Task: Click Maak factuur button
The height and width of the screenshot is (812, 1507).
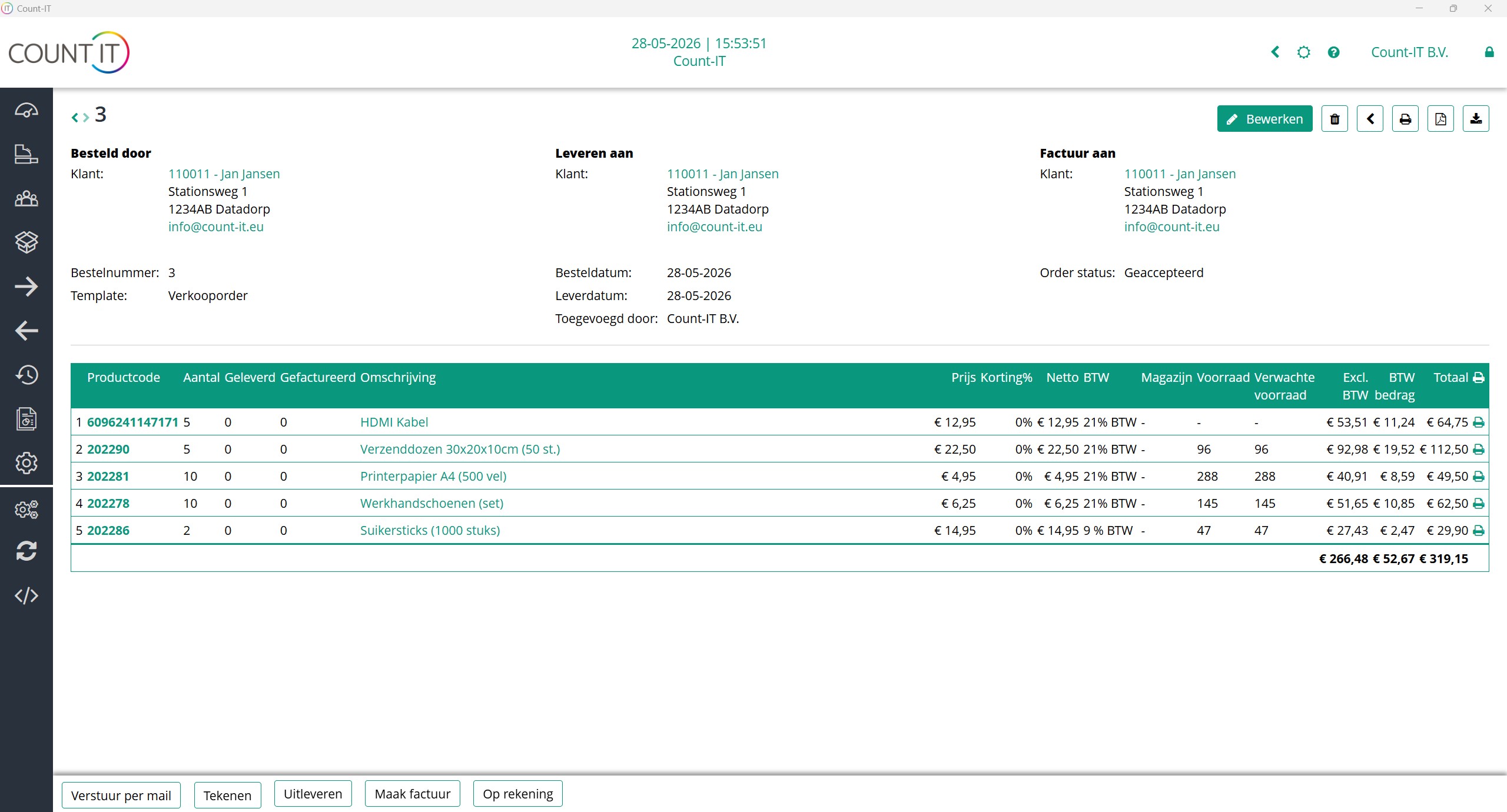Action: click(x=412, y=794)
